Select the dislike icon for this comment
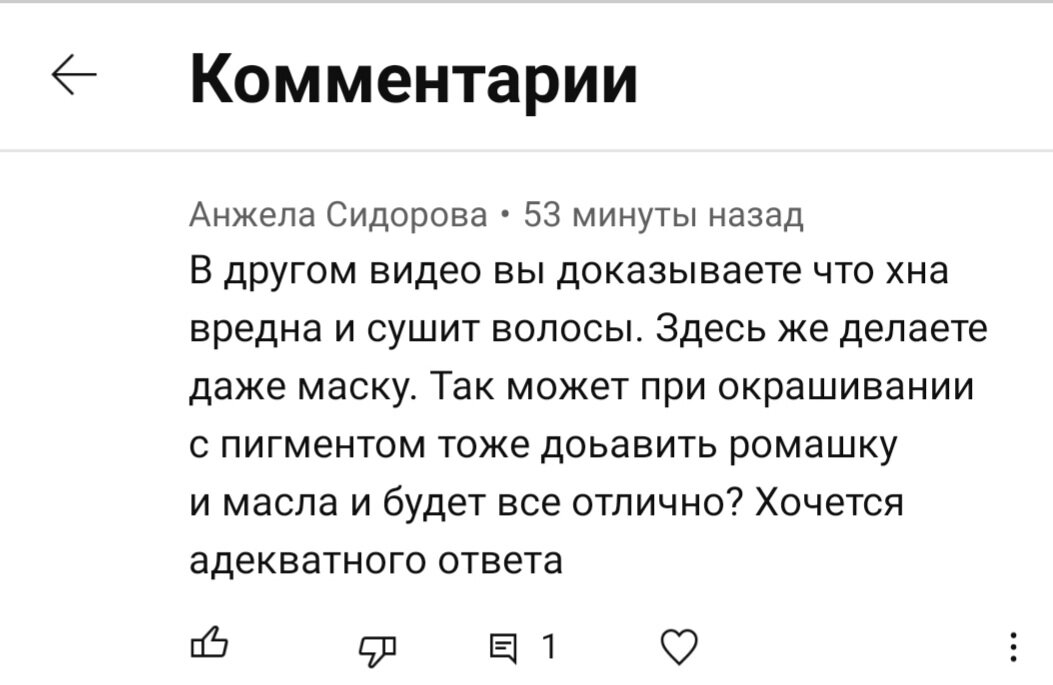The width and height of the screenshot is (1053, 685). point(377,648)
